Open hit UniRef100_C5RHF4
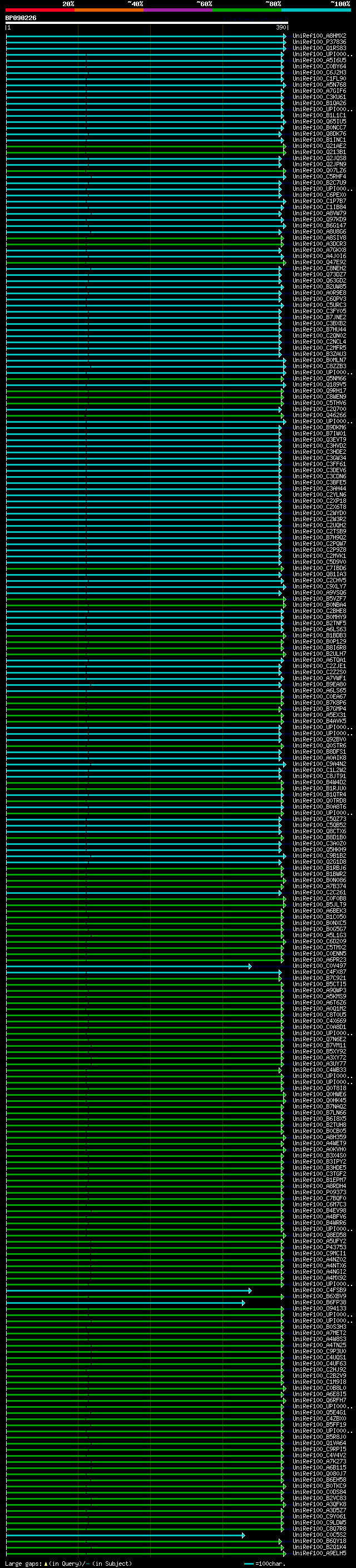Screen dimensions: 356x1568 point(319,176)
